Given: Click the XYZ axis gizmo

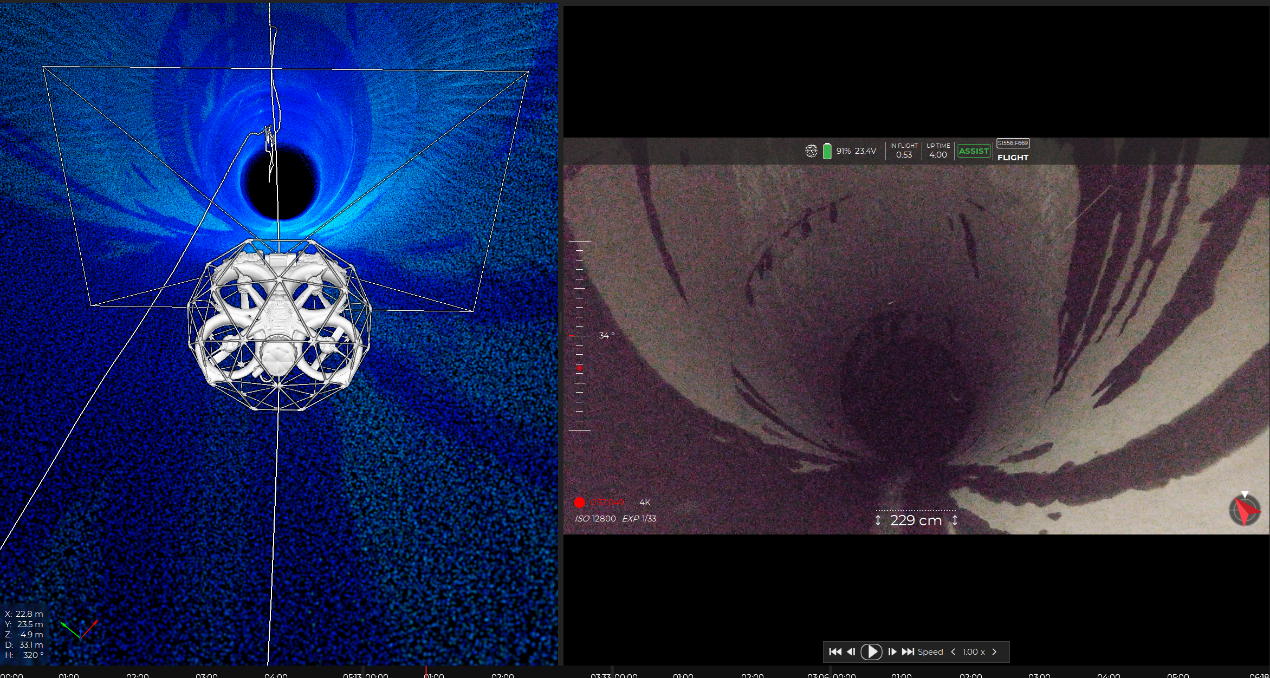Looking at the screenshot, I should 78,630.
